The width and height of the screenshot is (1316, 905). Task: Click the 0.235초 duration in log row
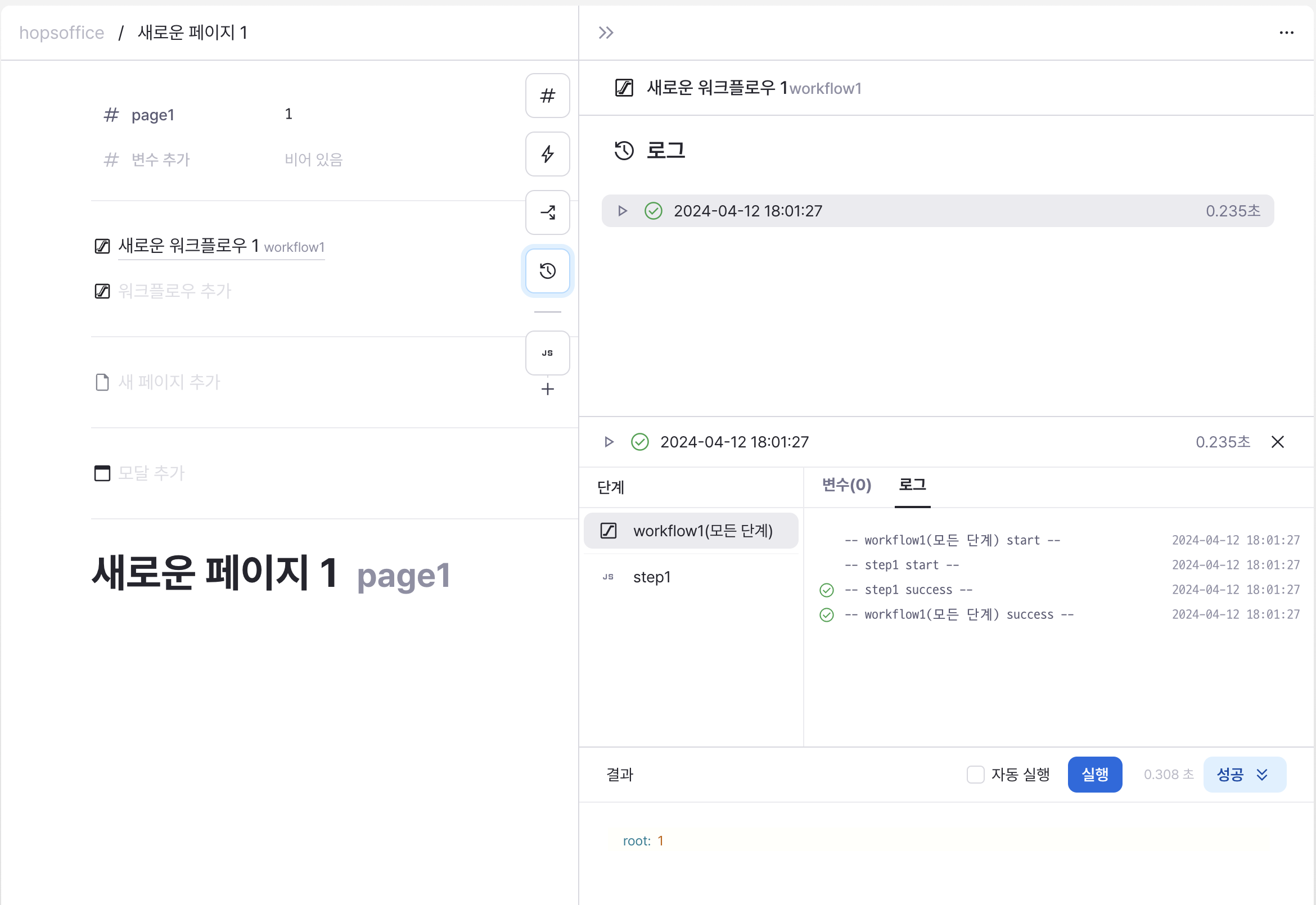pos(1233,211)
